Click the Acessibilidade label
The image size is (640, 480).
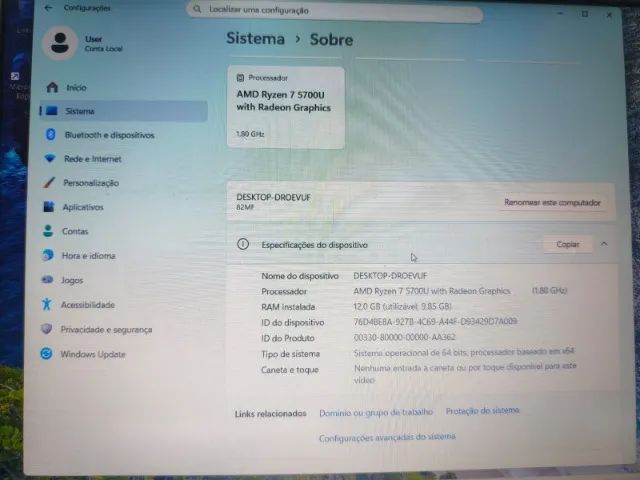point(88,305)
